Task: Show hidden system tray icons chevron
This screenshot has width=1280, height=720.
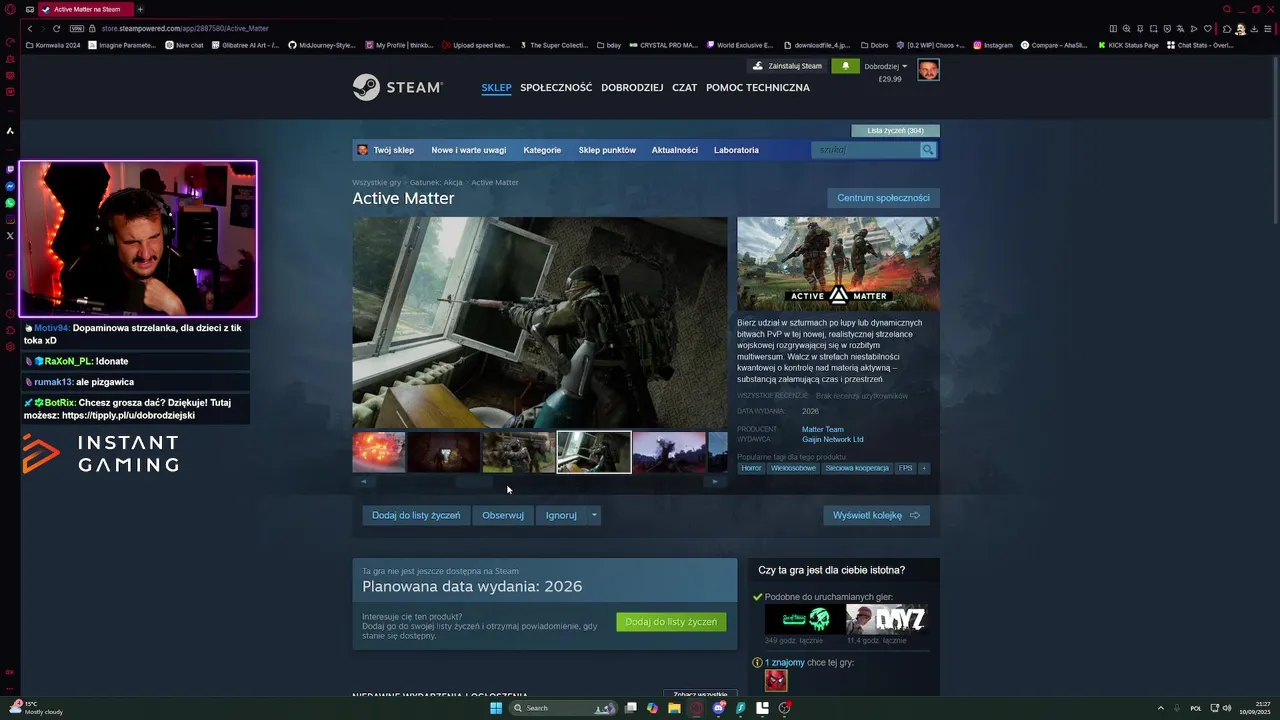Action: pos(1161,708)
